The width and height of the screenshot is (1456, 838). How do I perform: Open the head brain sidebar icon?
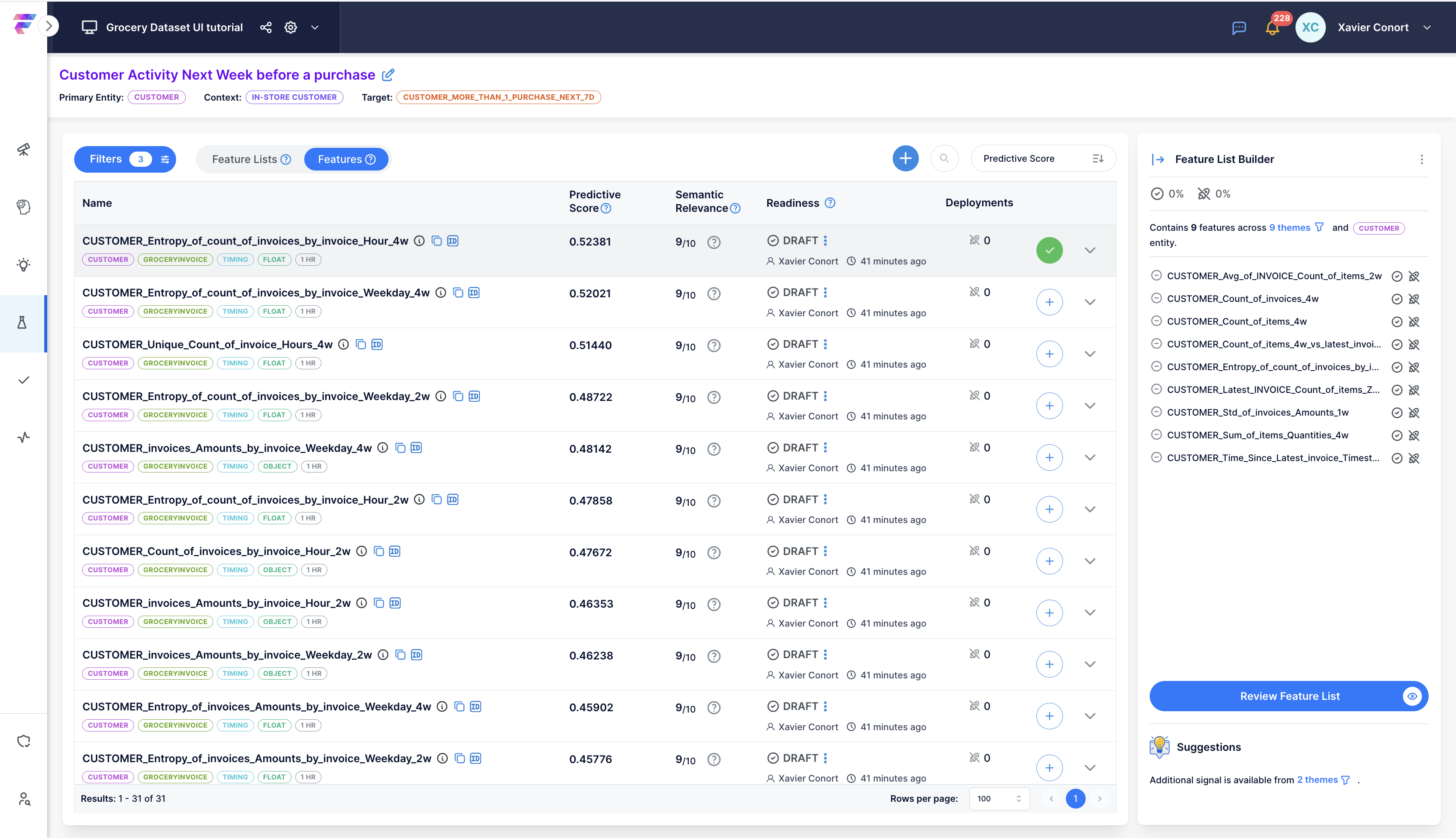(24, 207)
